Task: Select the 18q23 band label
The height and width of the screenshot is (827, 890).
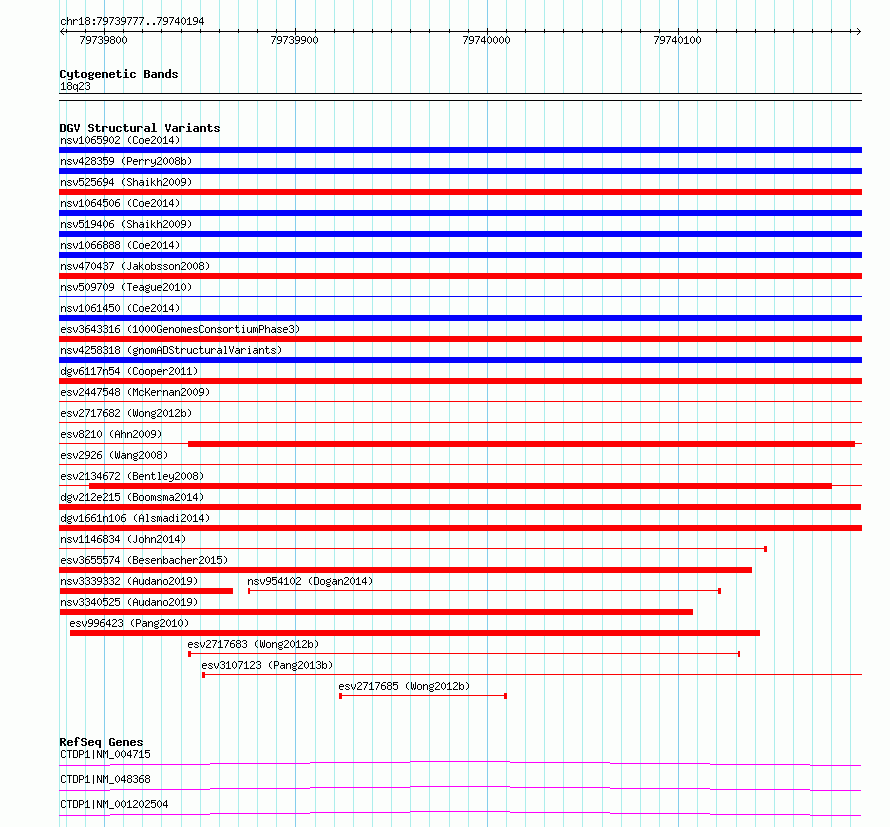Action: 75,86
